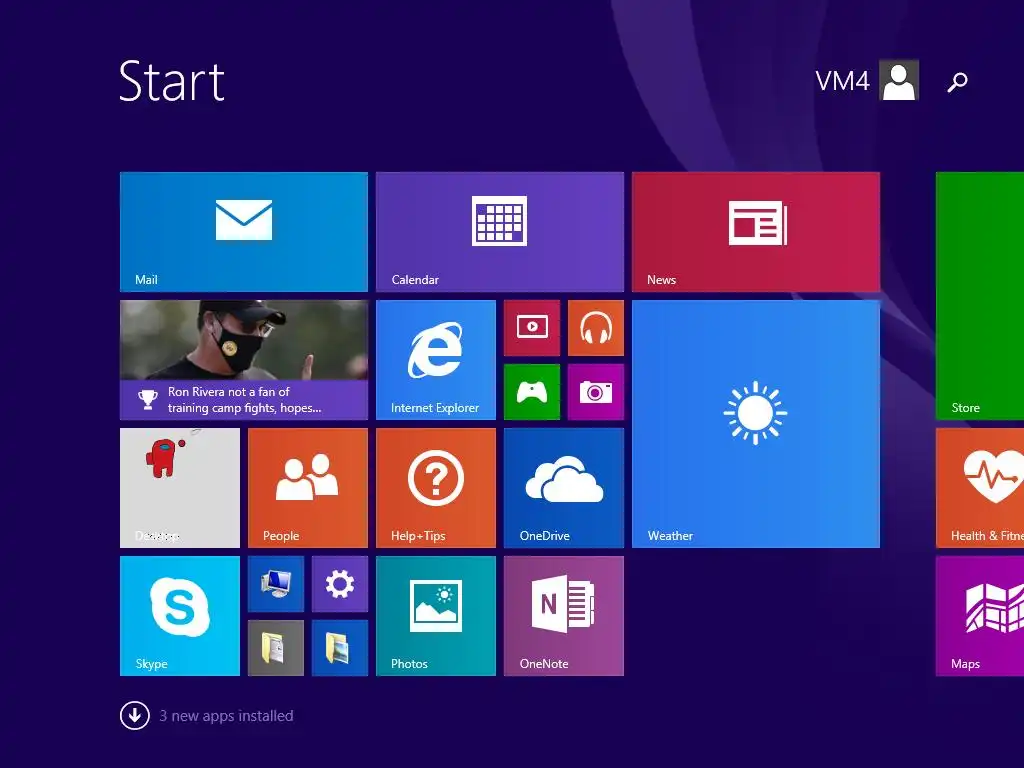Launch Internet Explorer tile

tap(436, 360)
